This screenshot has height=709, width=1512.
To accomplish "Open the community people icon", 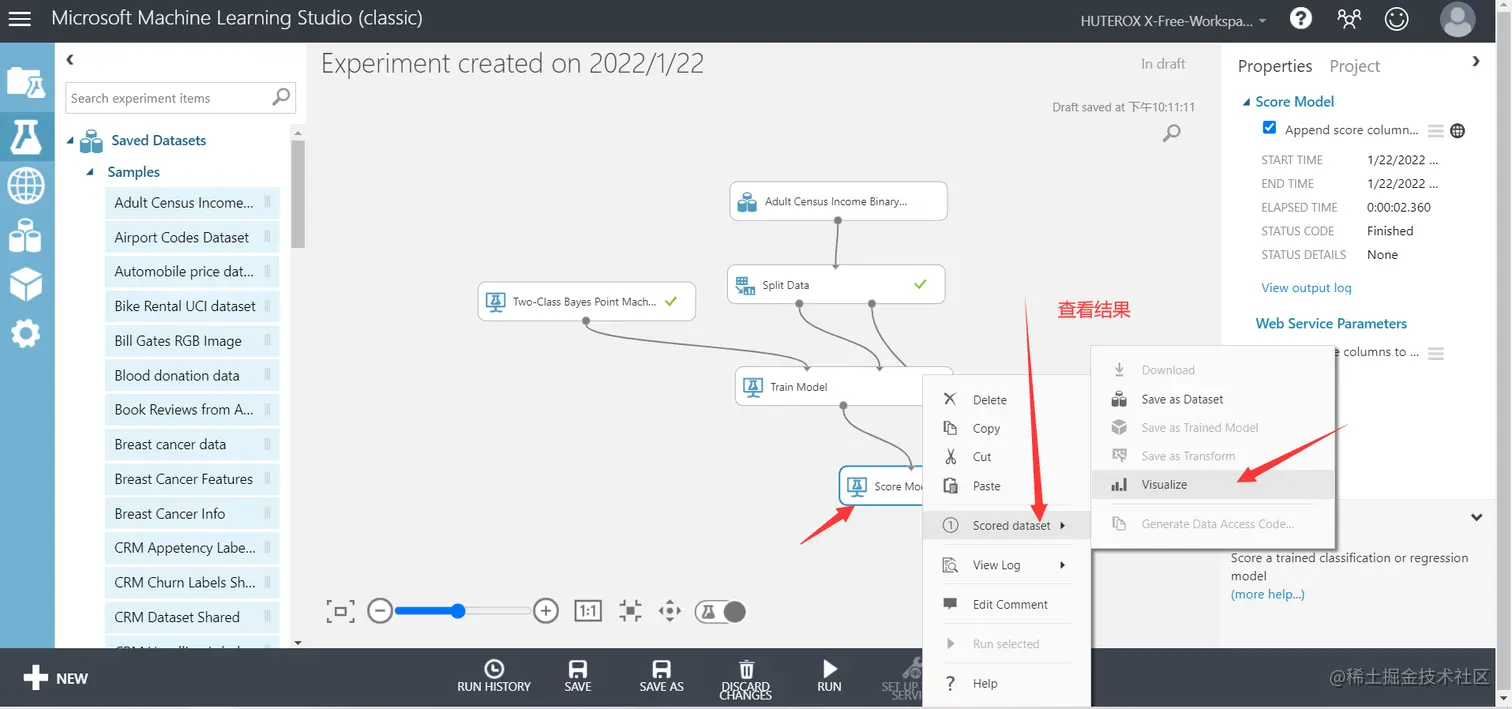I will (x=1348, y=18).
